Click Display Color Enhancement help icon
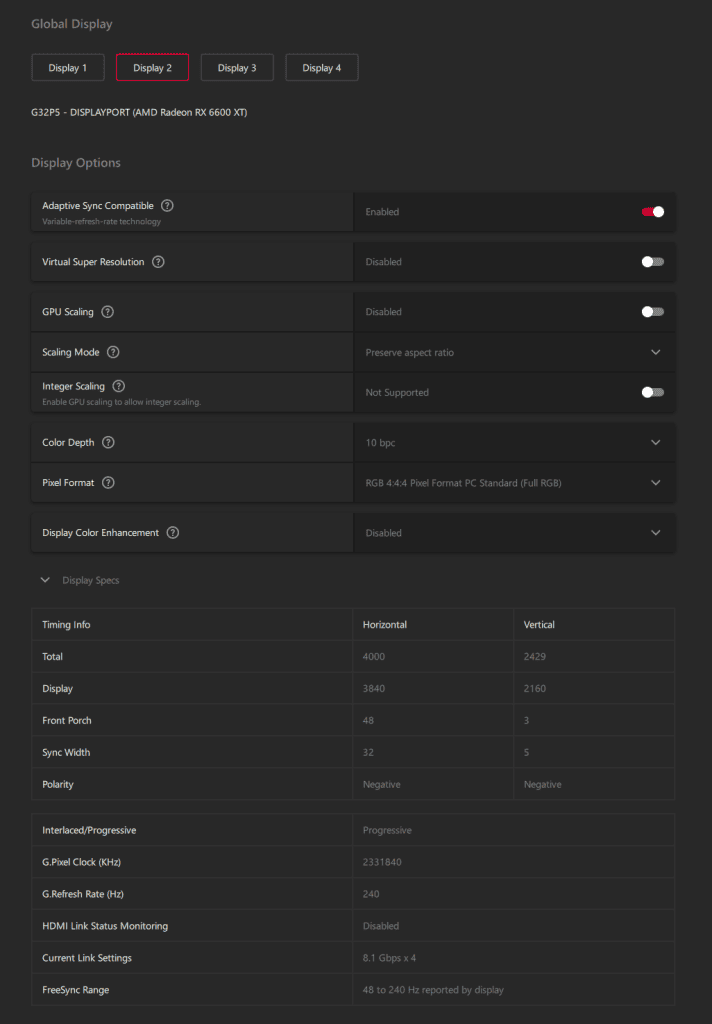Viewport: 712px width, 1024px height. (173, 533)
